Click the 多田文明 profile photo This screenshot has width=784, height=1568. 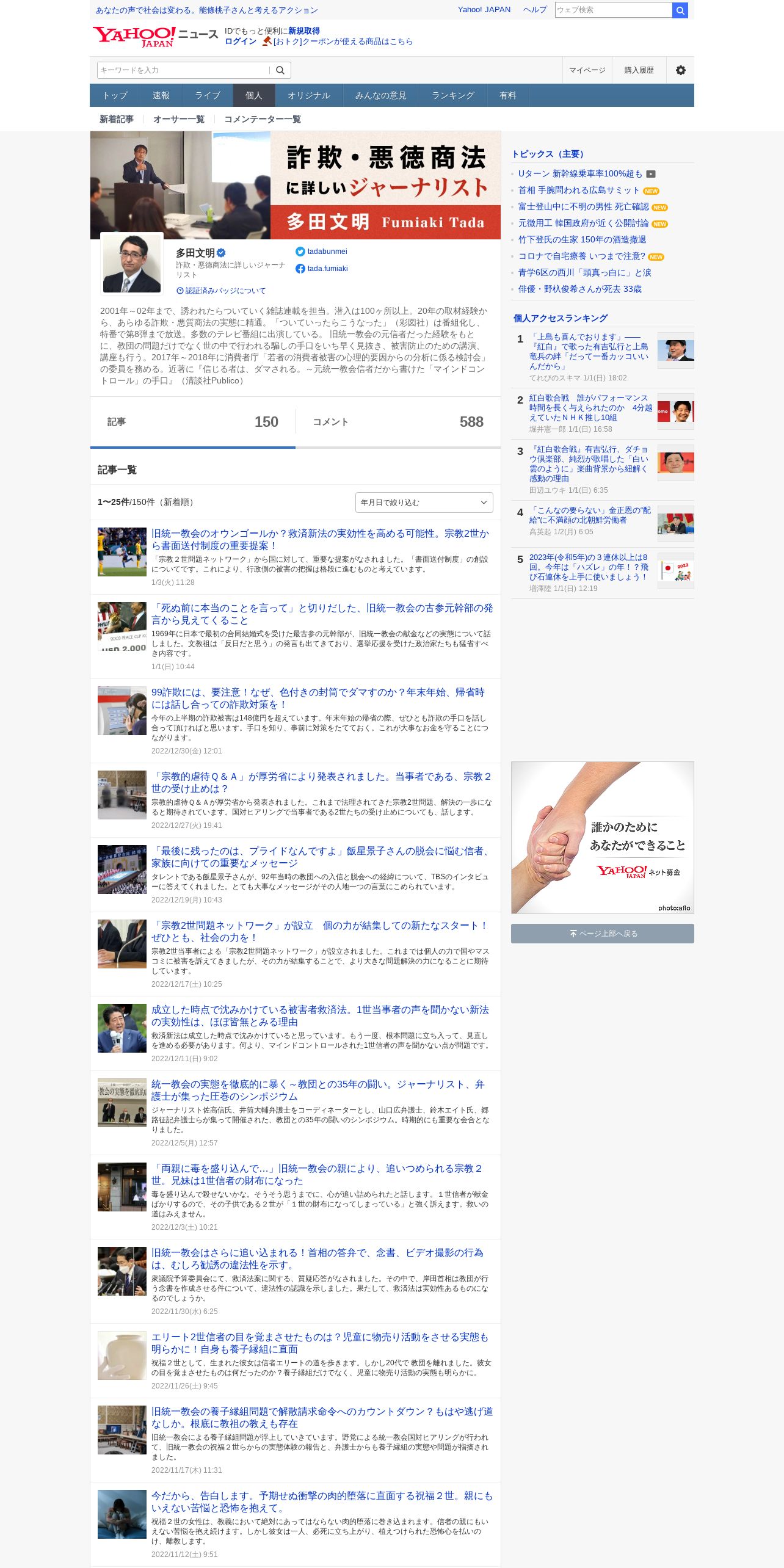(132, 264)
